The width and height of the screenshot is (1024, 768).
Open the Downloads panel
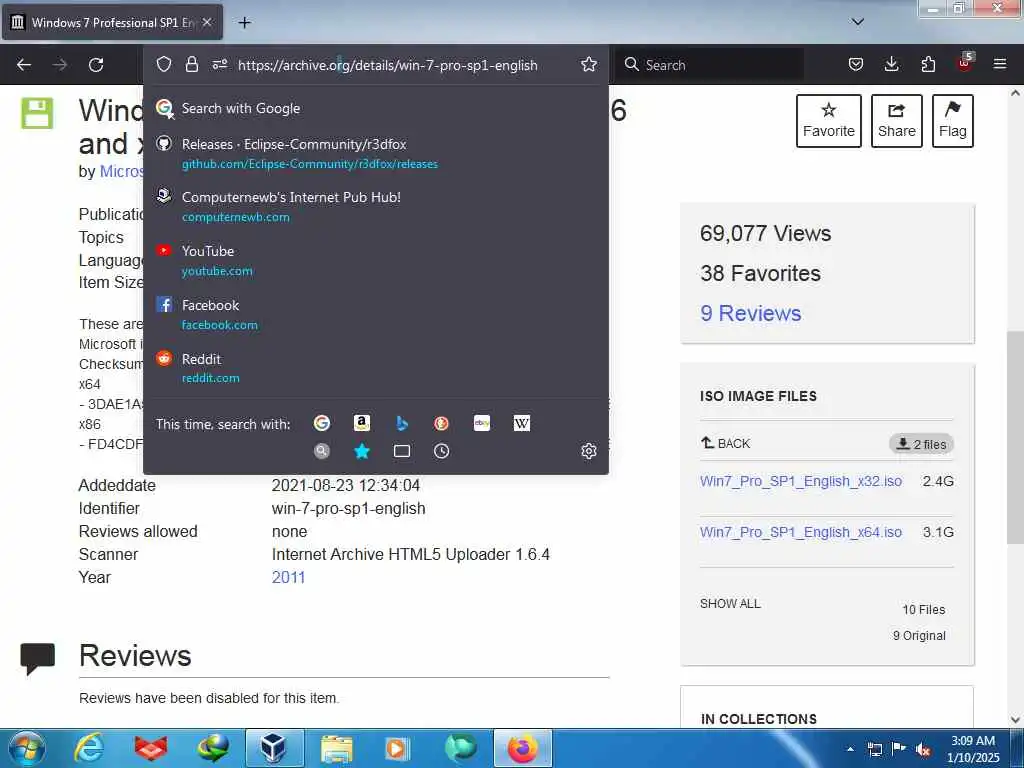pos(891,64)
